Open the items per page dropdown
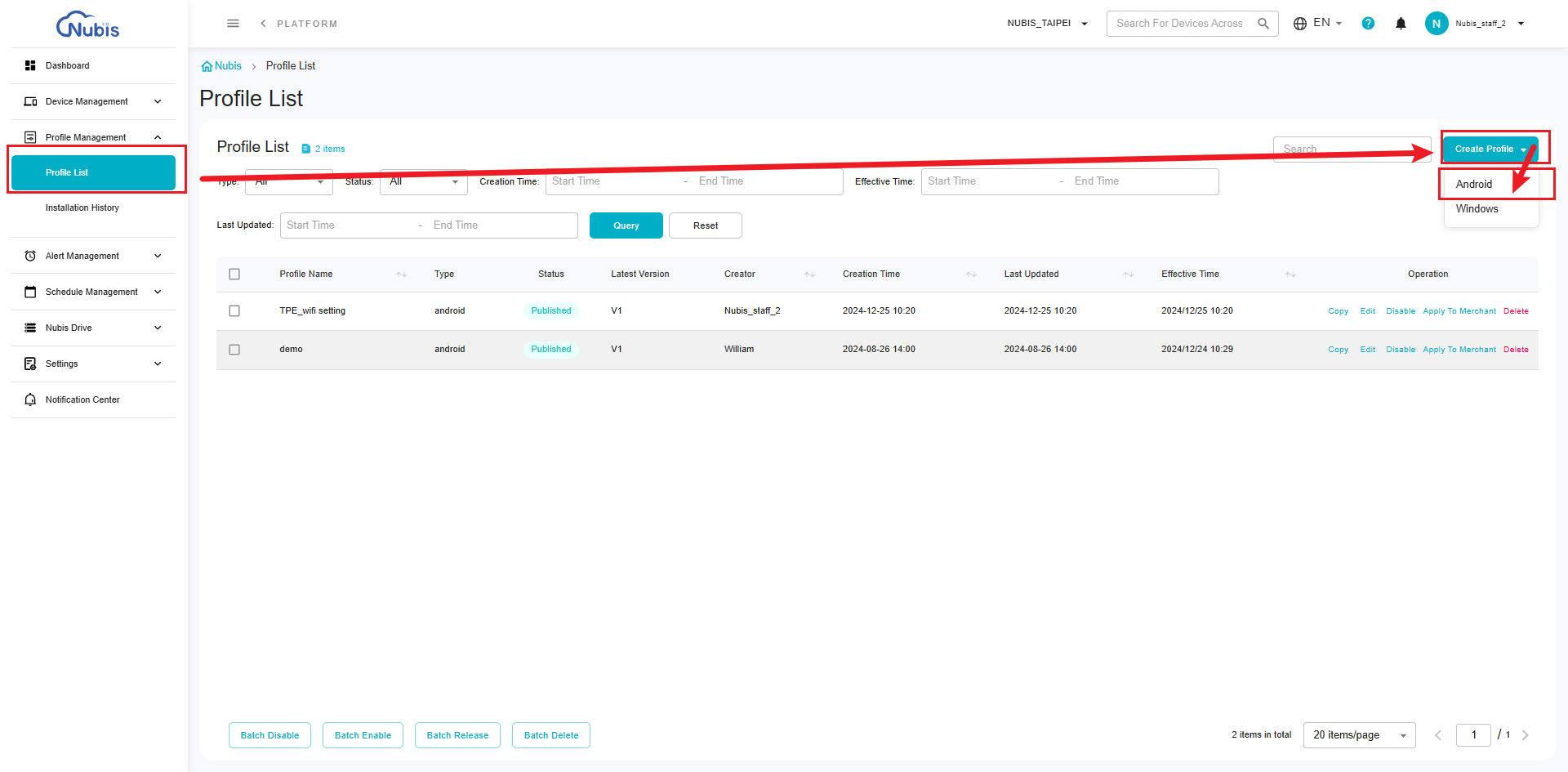 click(1359, 735)
